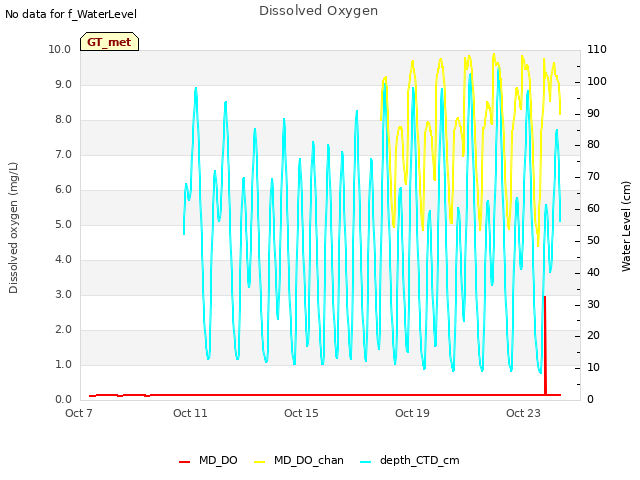Click the red MD_DO legend swatch

pyautogui.click(x=184, y=462)
